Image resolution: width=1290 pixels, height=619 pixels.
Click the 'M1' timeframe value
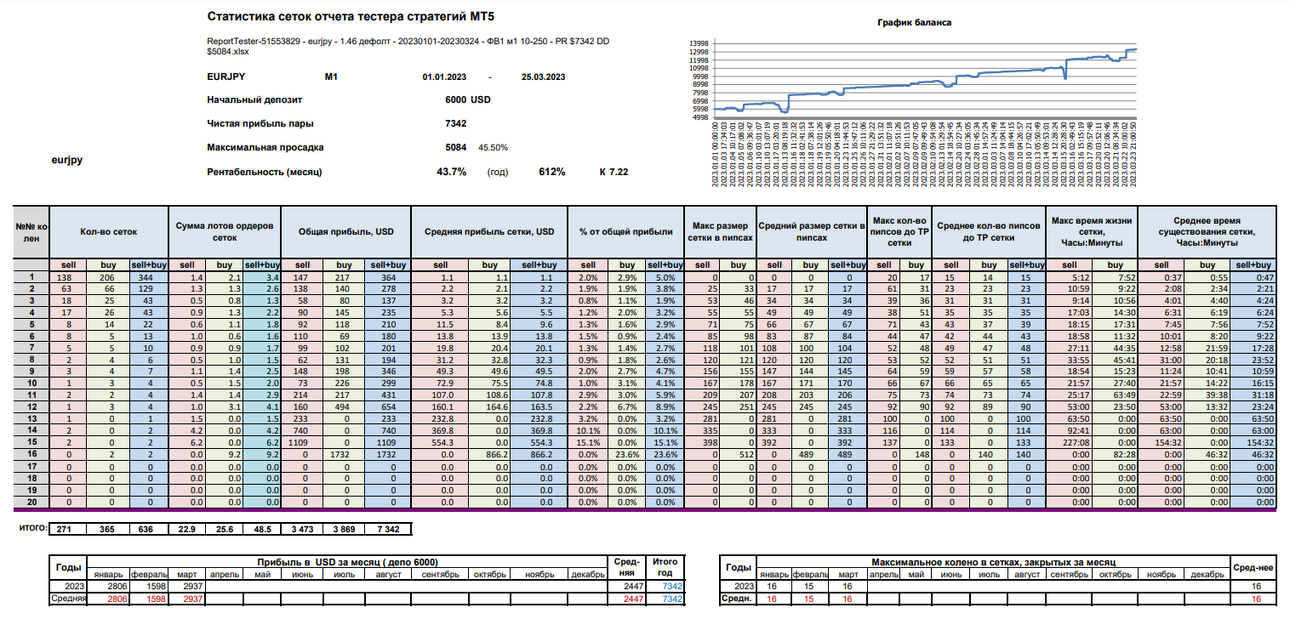coord(331,77)
